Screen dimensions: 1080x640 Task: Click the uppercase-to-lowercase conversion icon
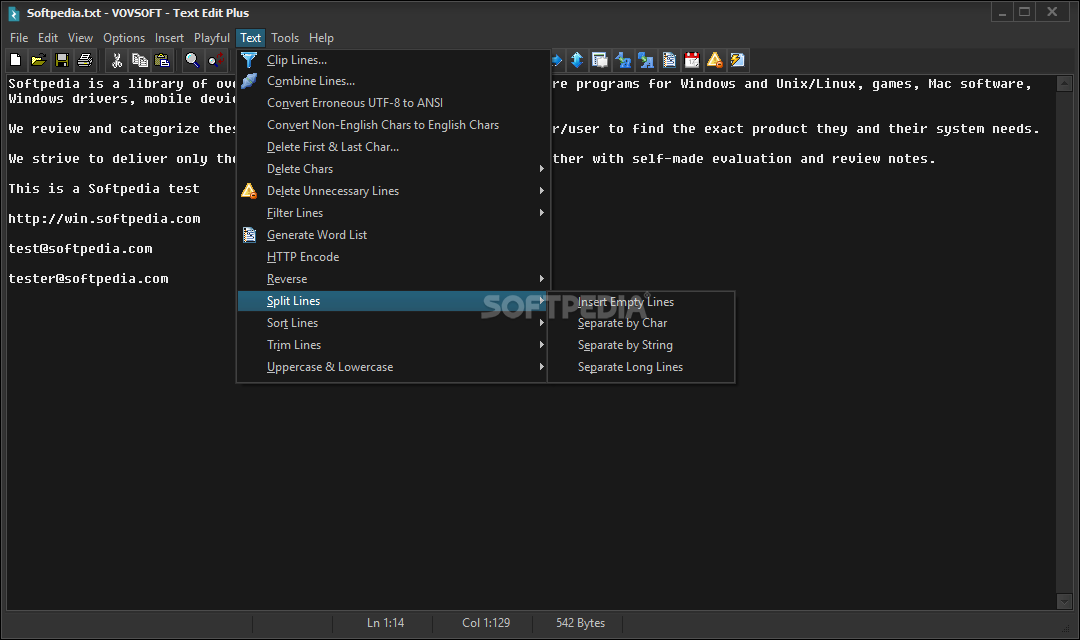623,61
